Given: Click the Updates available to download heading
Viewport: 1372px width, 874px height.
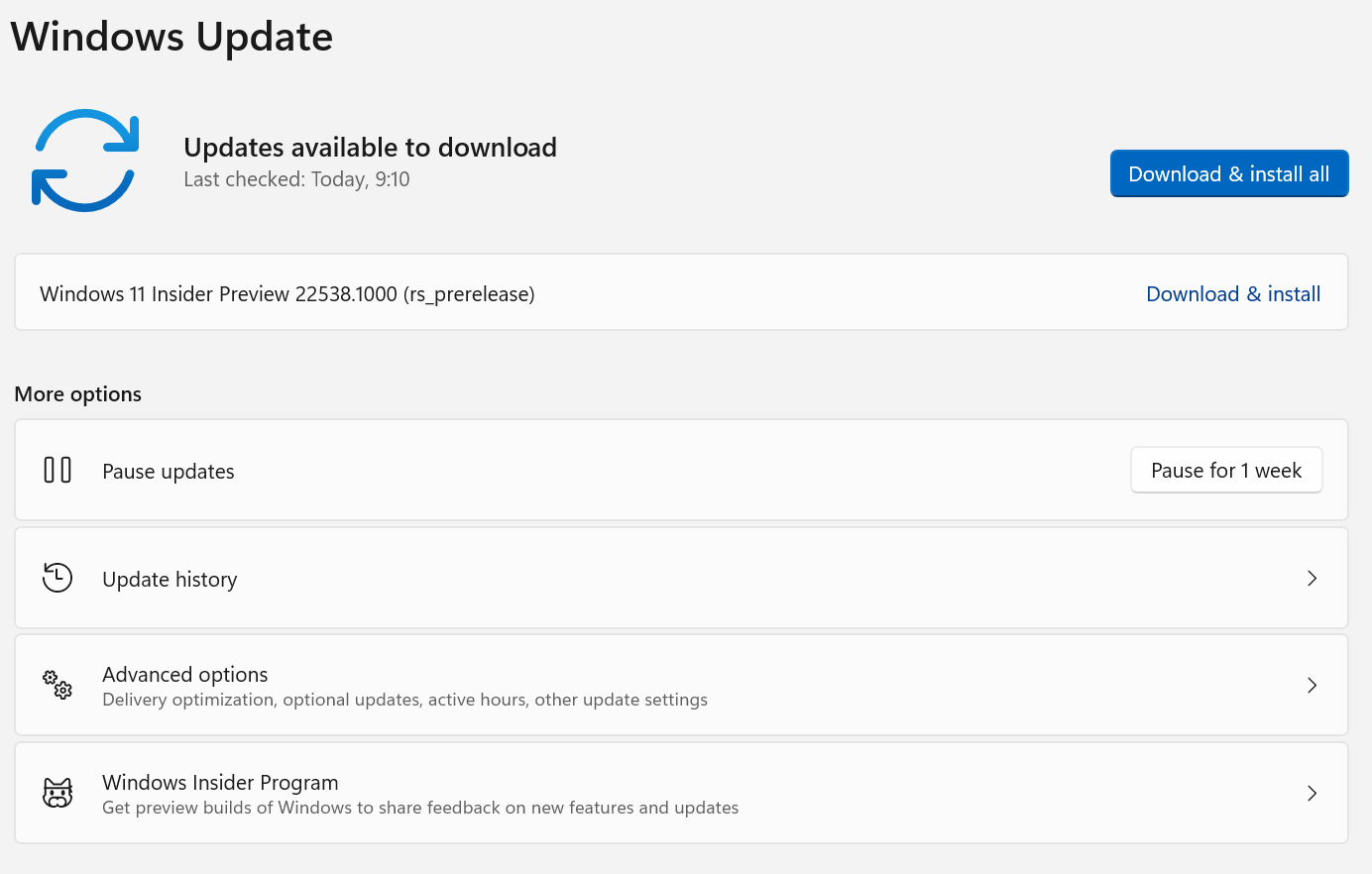Looking at the screenshot, I should (x=370, y=148).
